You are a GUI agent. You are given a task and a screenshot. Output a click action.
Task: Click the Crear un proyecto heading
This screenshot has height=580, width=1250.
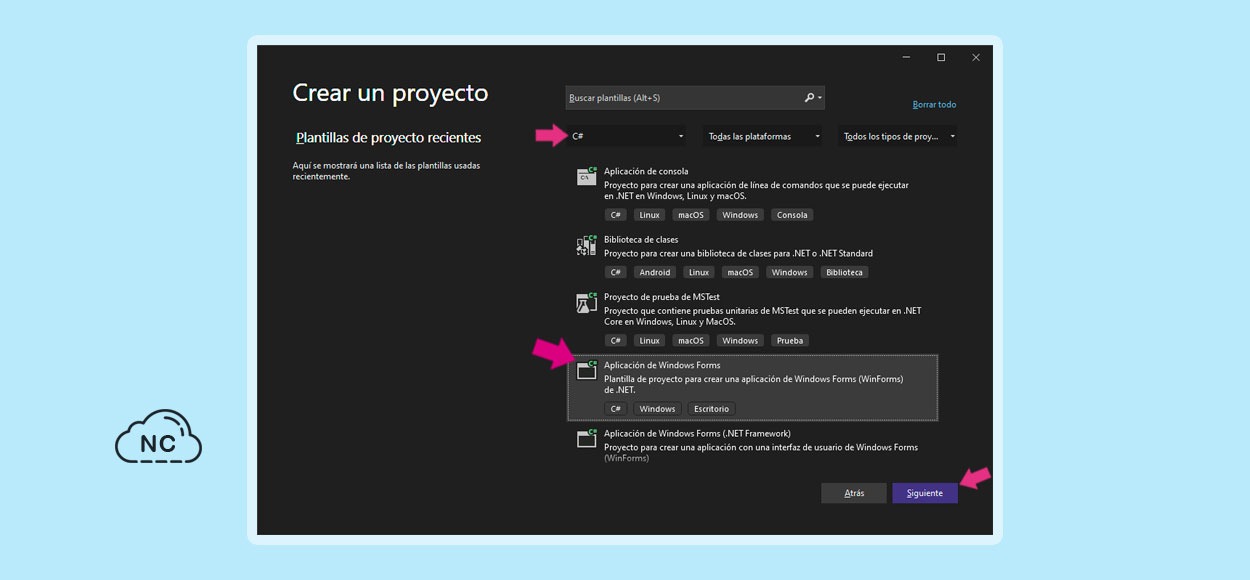(x=390, y=93)
